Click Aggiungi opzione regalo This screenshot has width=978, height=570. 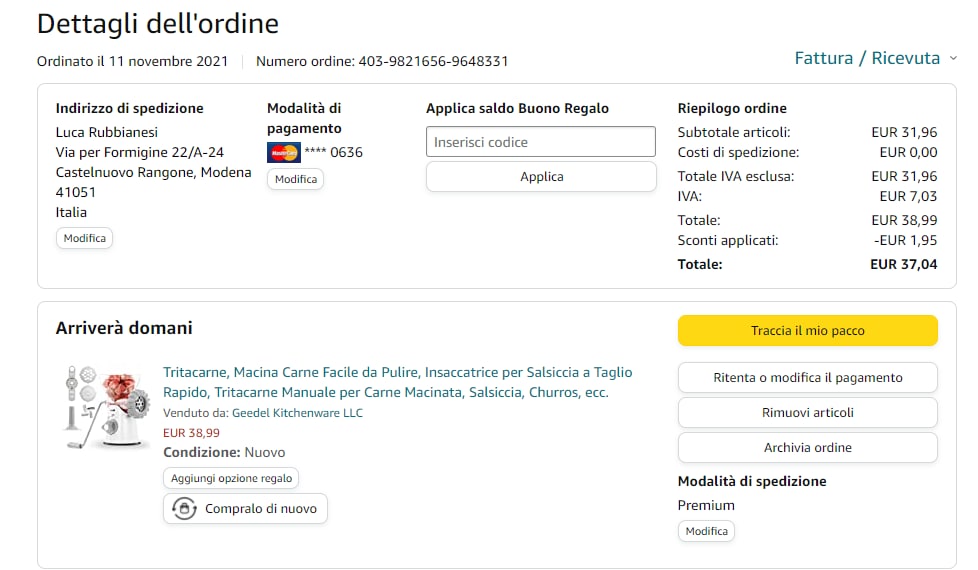click(231, 479)
